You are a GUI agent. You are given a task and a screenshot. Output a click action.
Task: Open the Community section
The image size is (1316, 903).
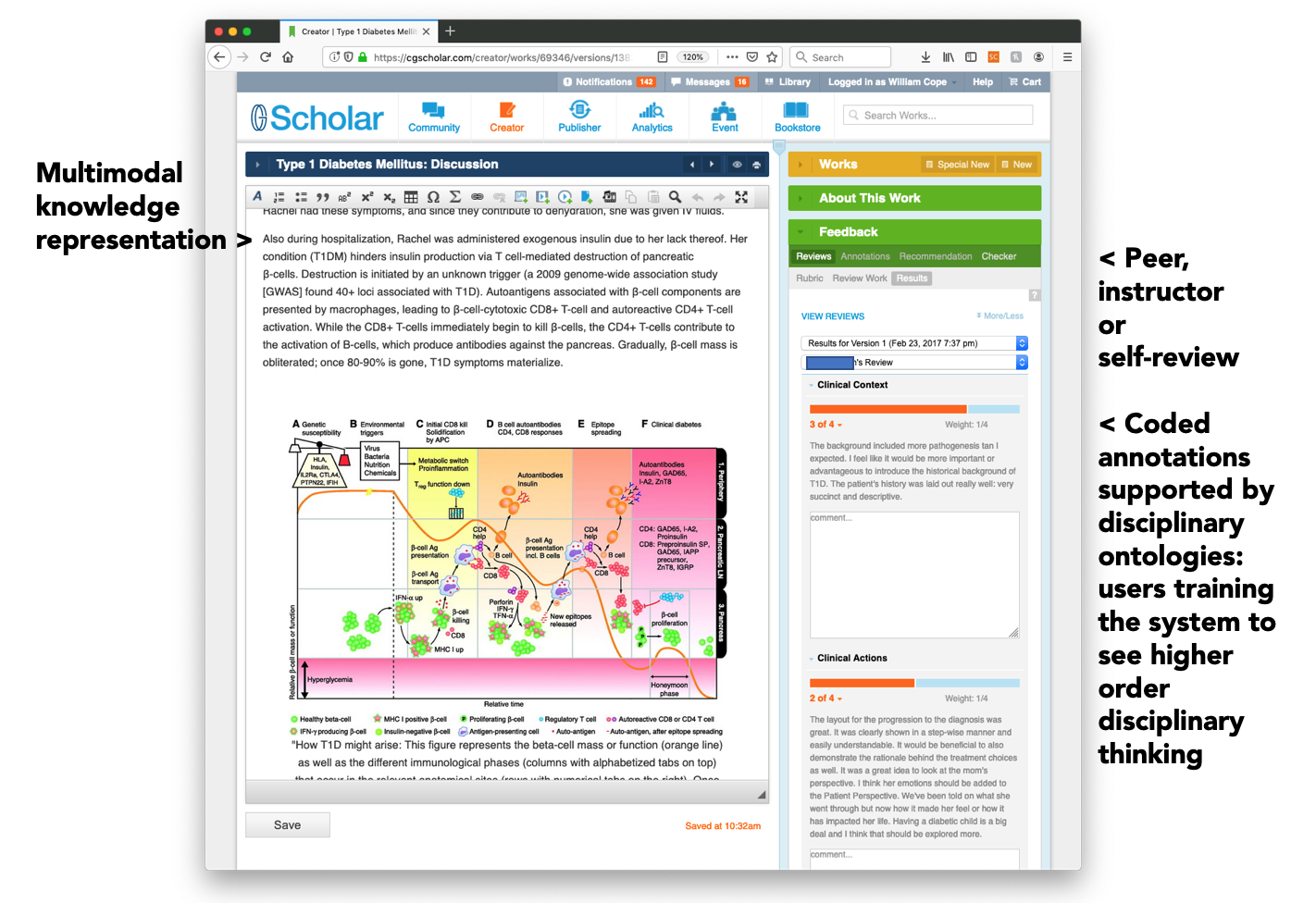tap(434, 118)
